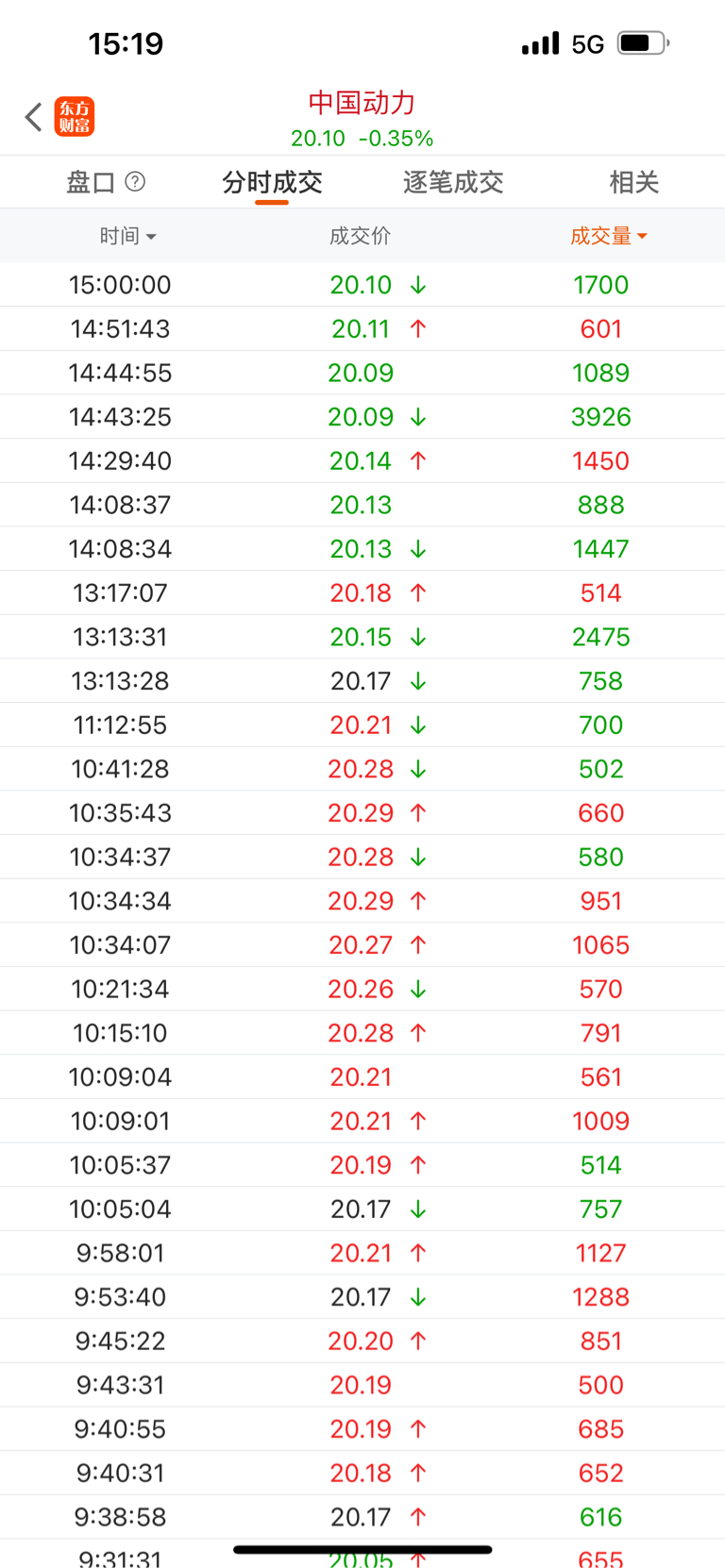
Task: Sort by 成交量 column dropdown
Action: 608,236
